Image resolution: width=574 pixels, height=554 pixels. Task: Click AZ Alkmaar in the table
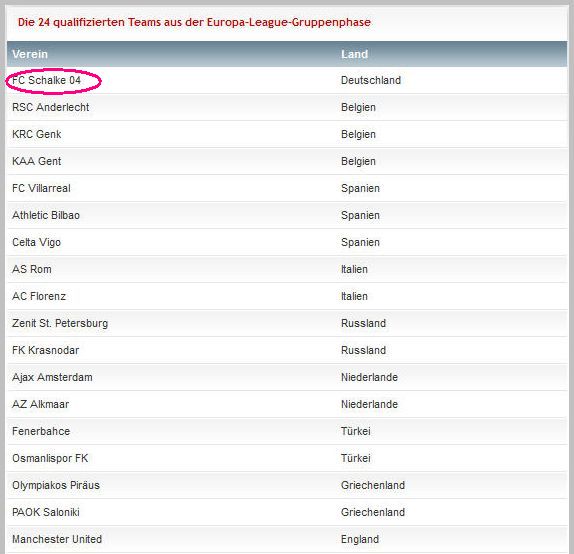(41, 404)
